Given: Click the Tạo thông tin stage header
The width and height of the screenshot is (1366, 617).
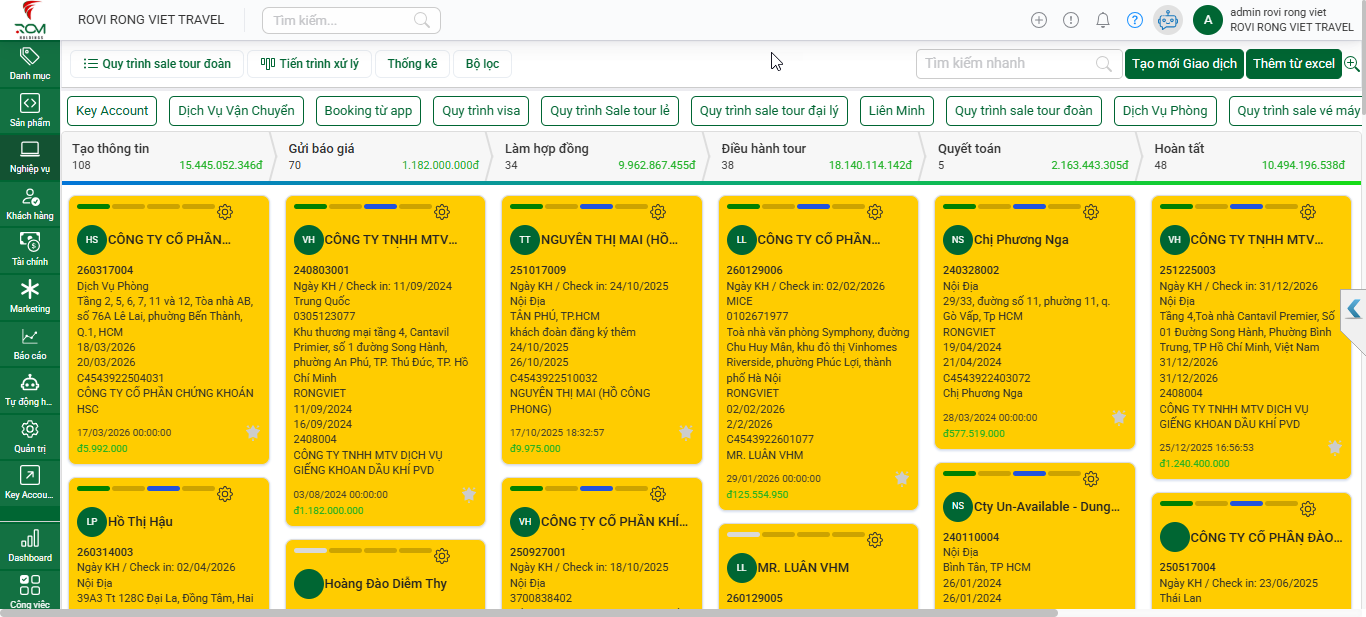Looking at the screenshot, I should pos(167,156).
